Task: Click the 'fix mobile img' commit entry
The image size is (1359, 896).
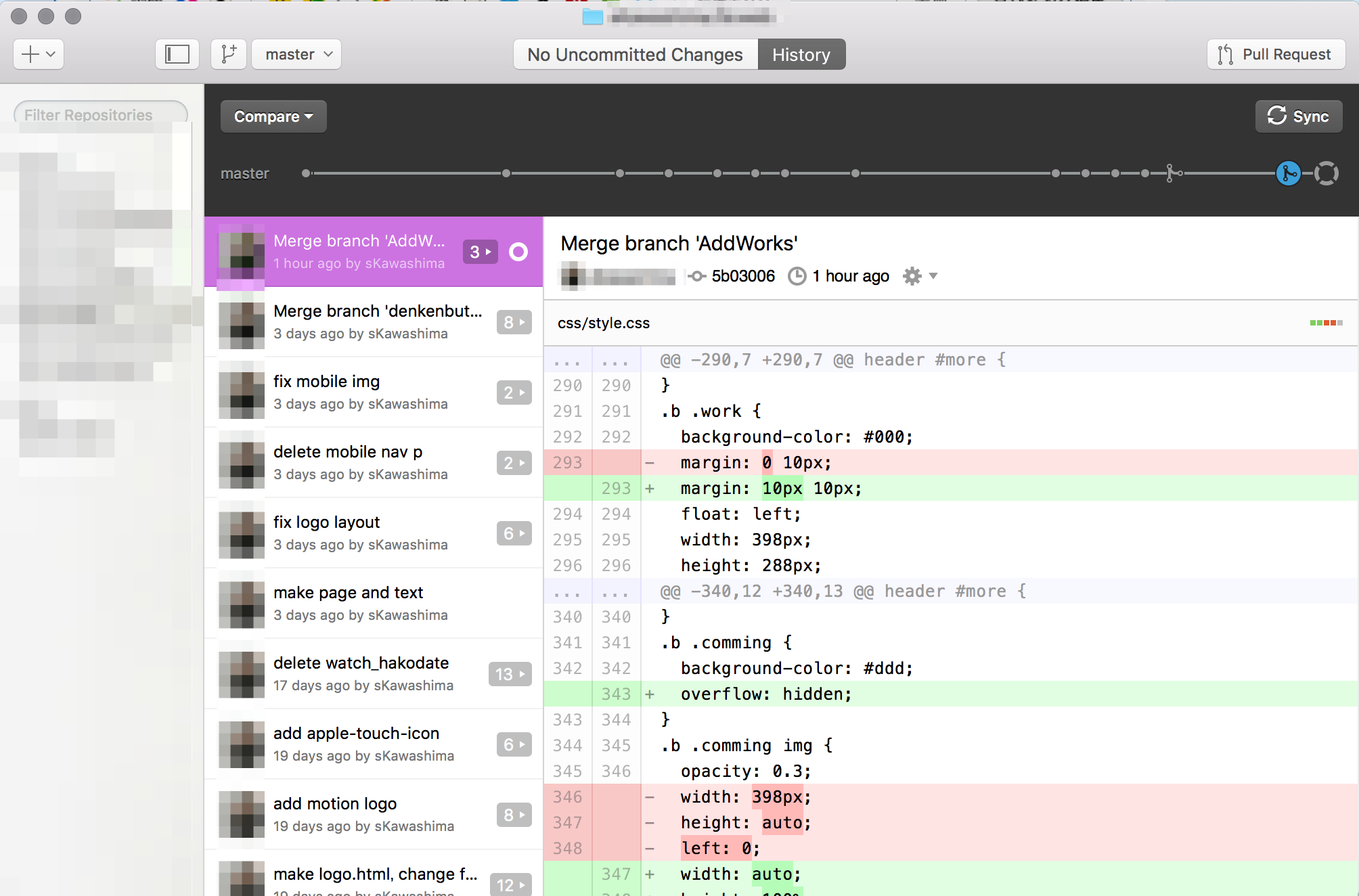Action: [x=372, y=391]
